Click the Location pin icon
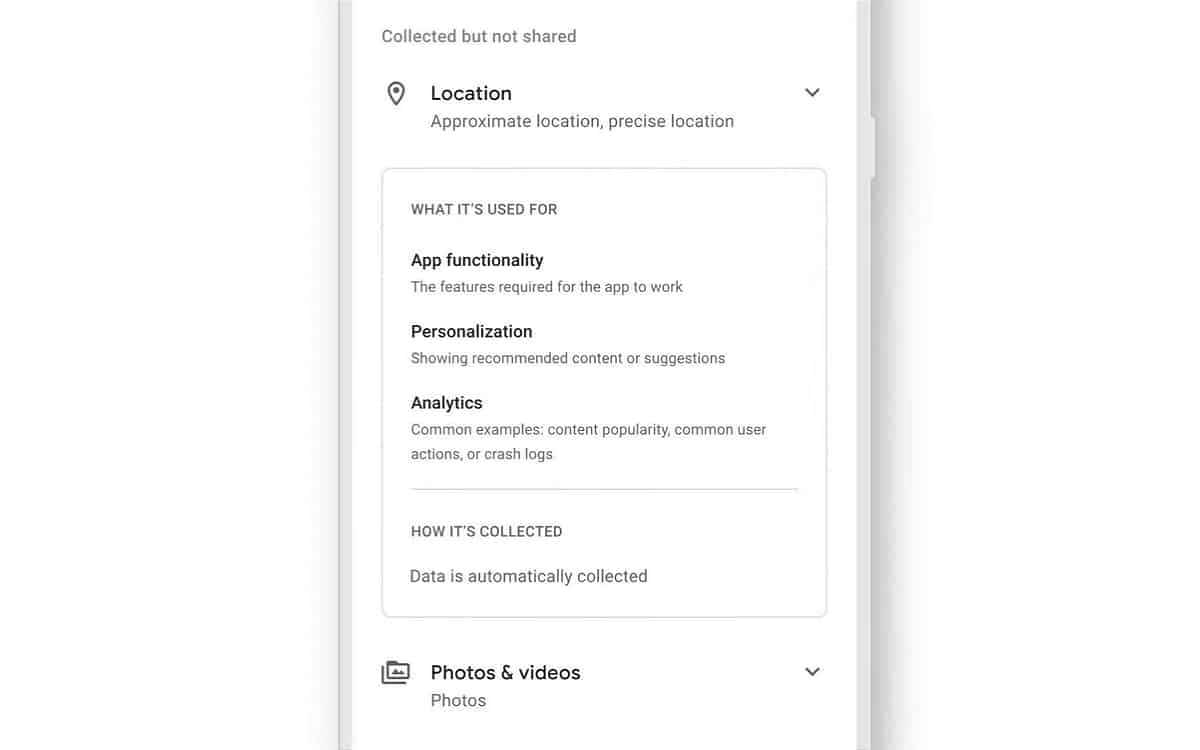This screenshot has width=1200, height=750. point(396,94)
